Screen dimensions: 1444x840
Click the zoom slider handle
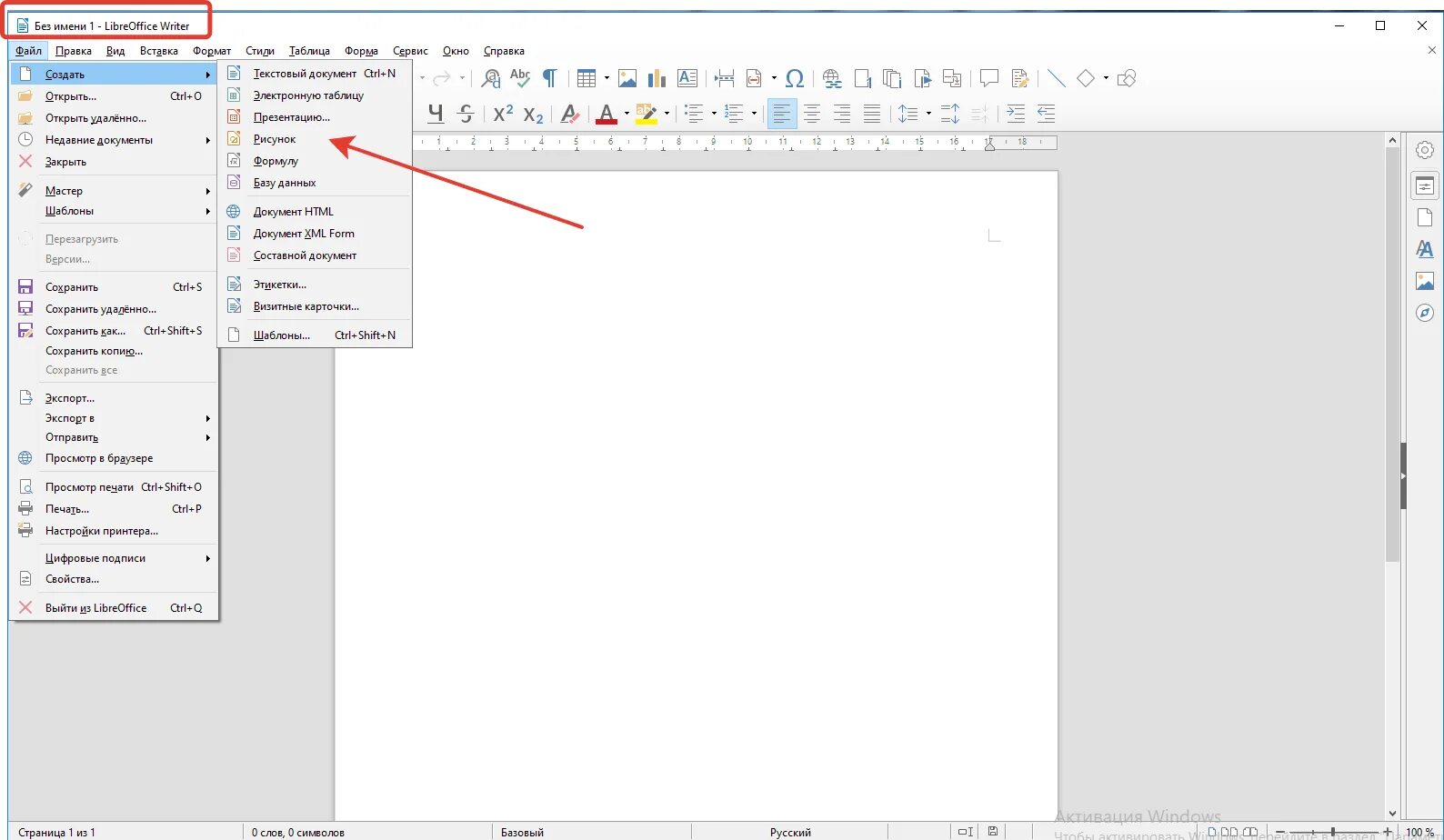pos(1333,832)
